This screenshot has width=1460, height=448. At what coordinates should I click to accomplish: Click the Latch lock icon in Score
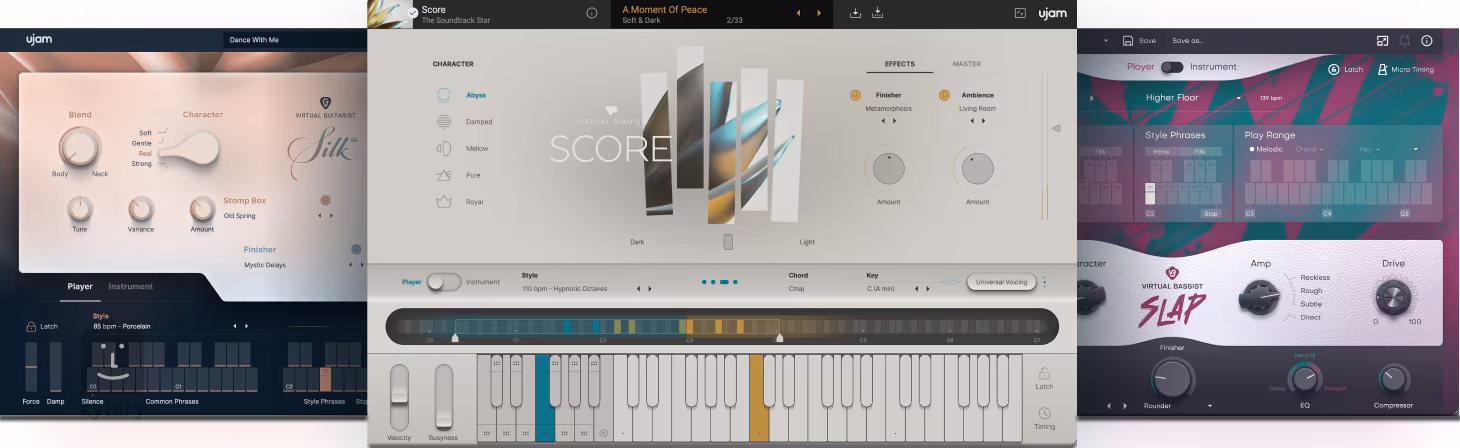[1044, 373]
